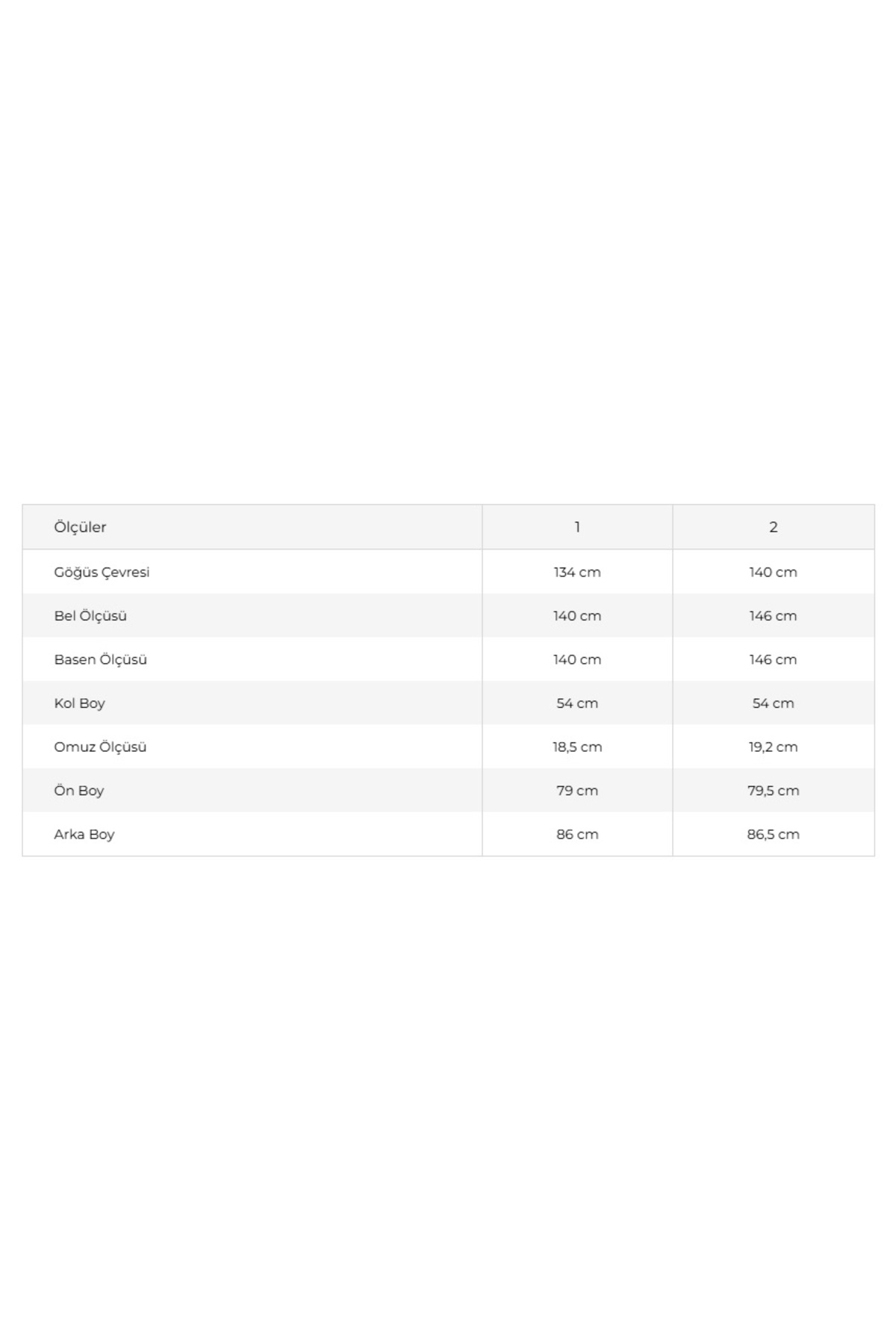Click the Ön Boy row label

pyautogui.click(x=78, y=791)
